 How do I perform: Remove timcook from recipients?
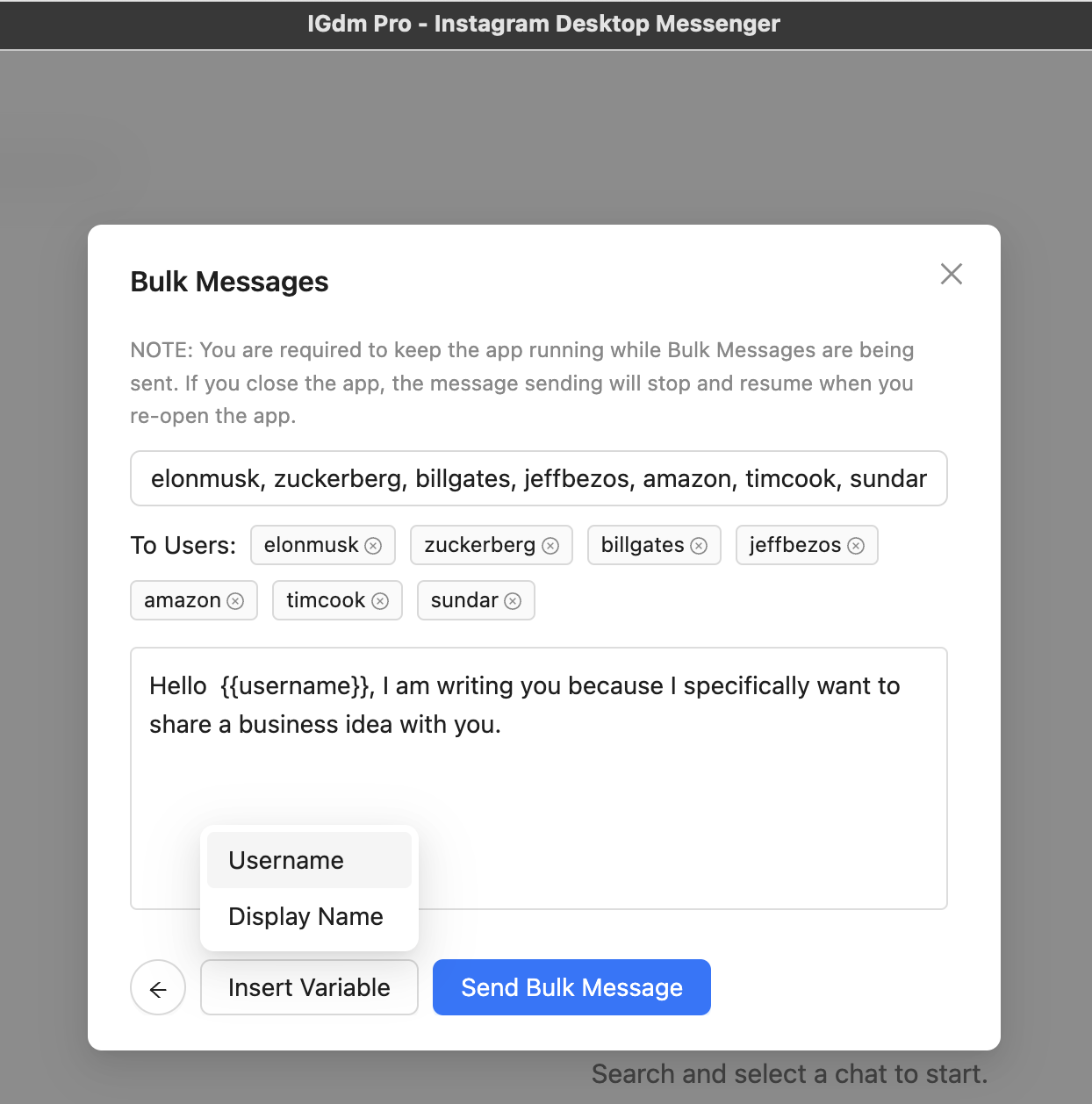(380, 601)
